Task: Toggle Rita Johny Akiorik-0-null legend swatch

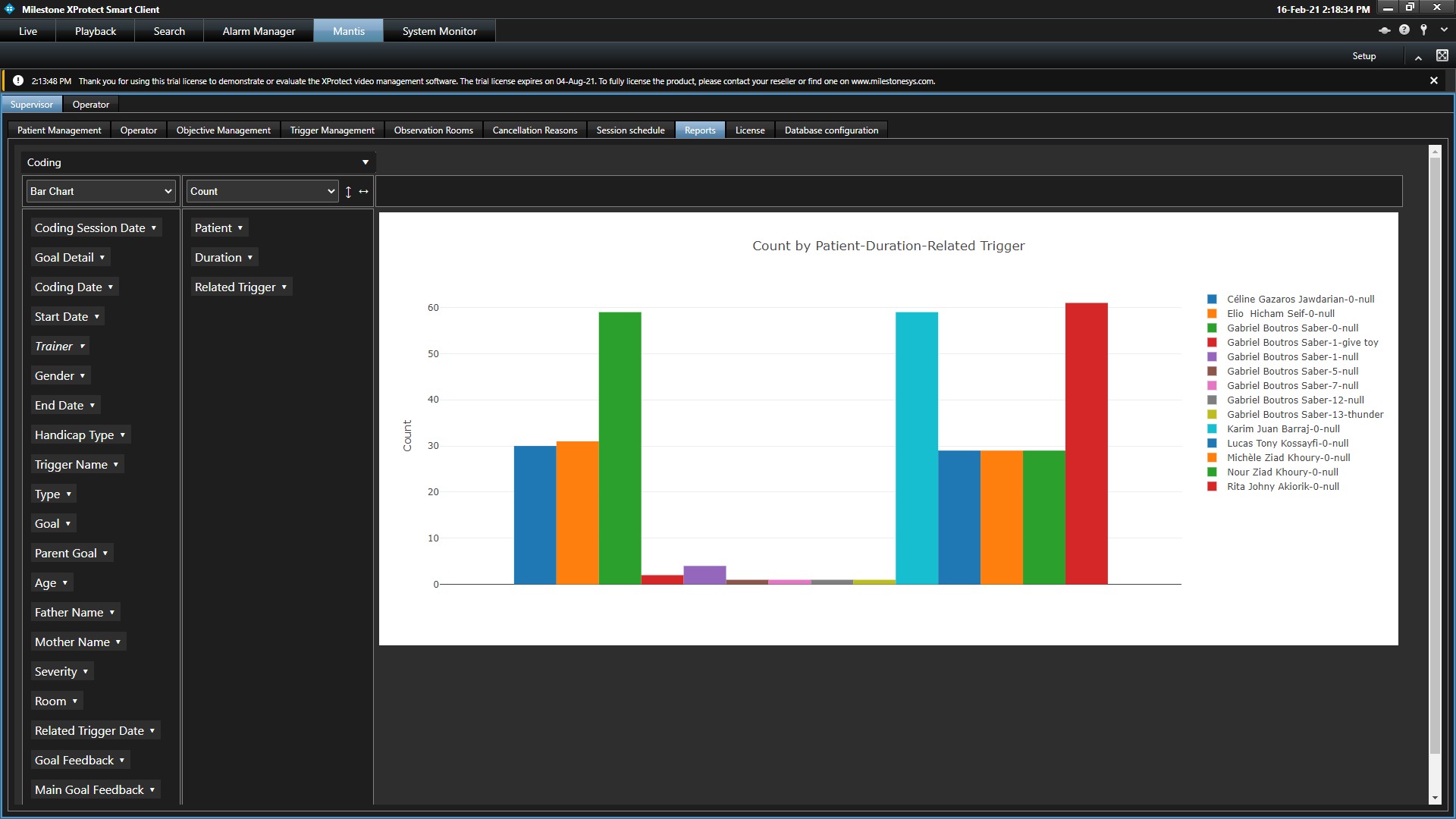Action: coord(1212,487)
